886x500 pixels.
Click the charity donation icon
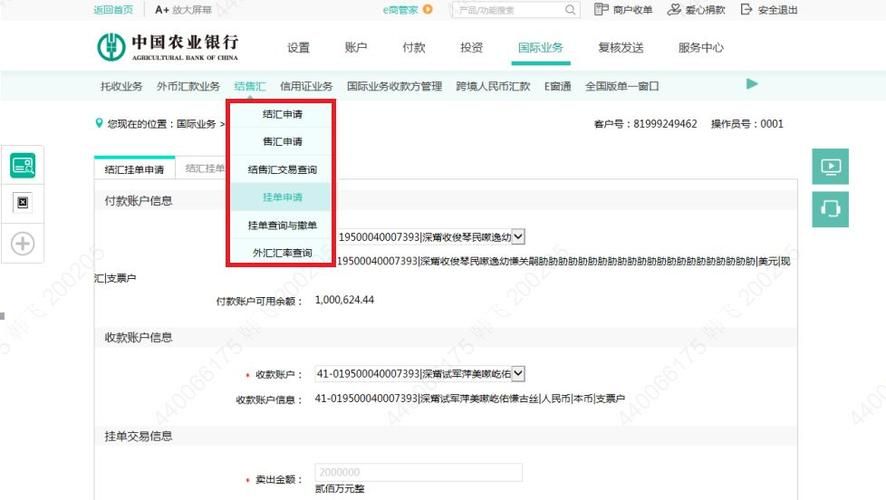pos(674,10)
